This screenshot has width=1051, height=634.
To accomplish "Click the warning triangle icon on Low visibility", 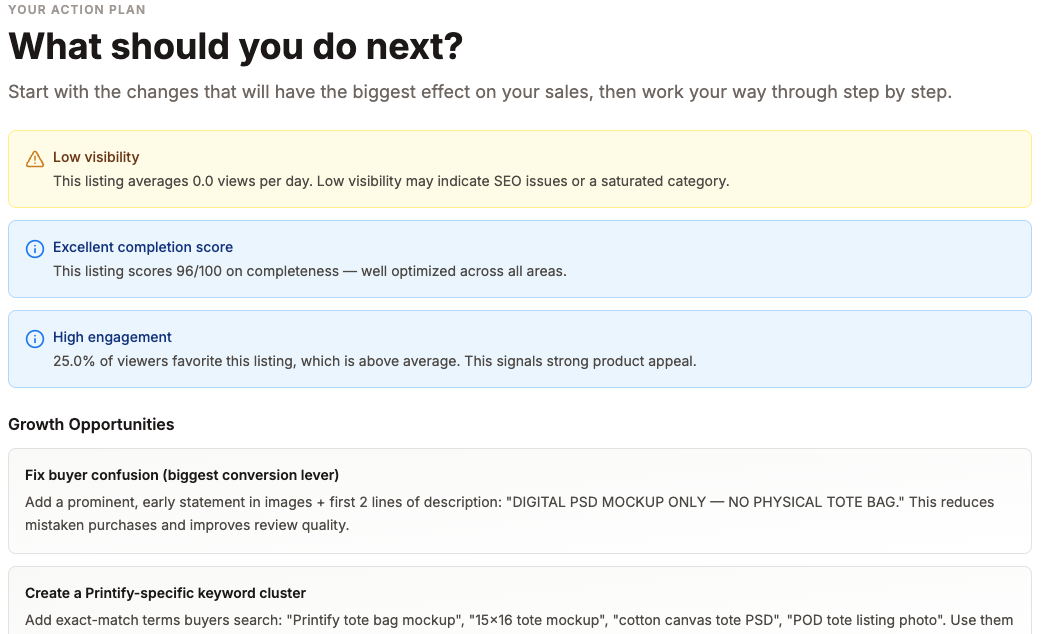I will (35, 158).
